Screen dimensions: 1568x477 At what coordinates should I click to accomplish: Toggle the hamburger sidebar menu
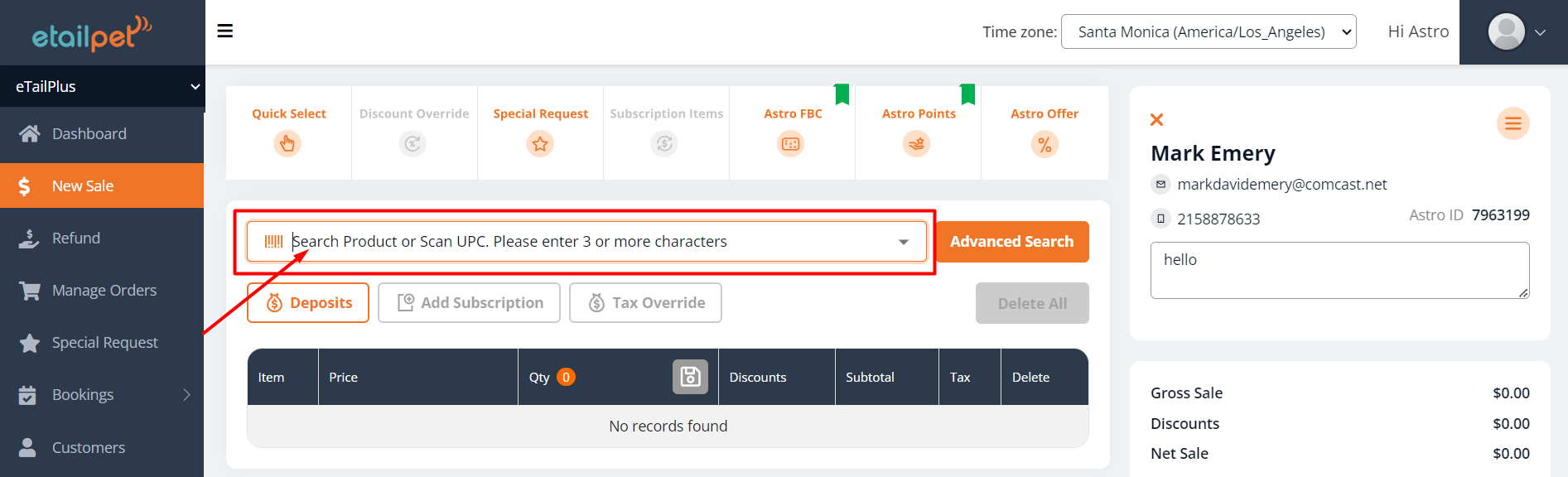[225, 31]
